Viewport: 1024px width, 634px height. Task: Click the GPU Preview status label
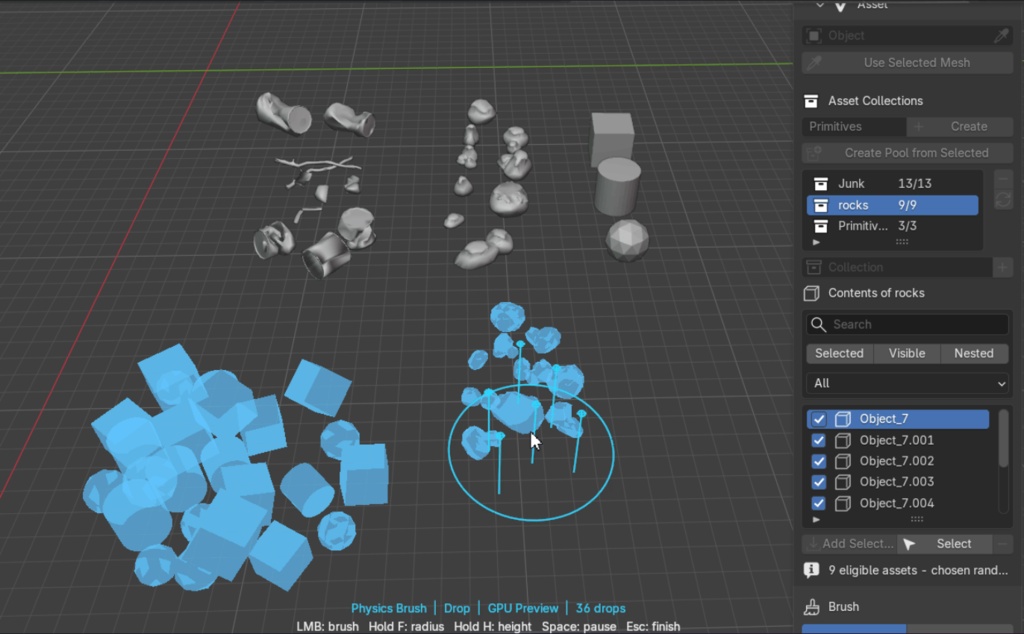[522, 608]
